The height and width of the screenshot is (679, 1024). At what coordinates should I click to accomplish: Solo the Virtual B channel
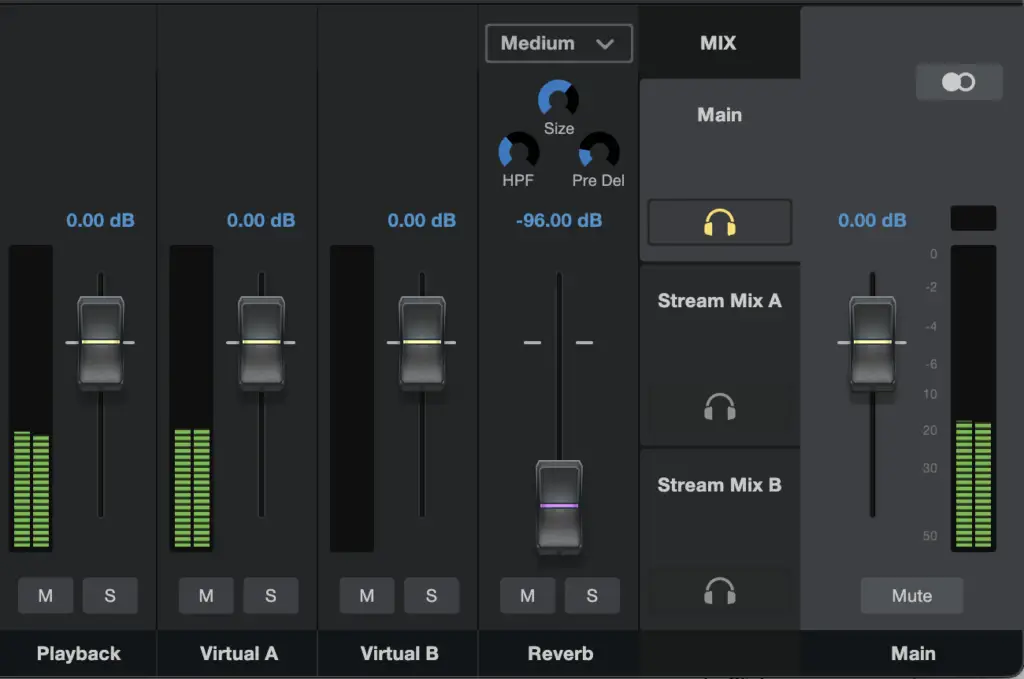click(431, 595)
